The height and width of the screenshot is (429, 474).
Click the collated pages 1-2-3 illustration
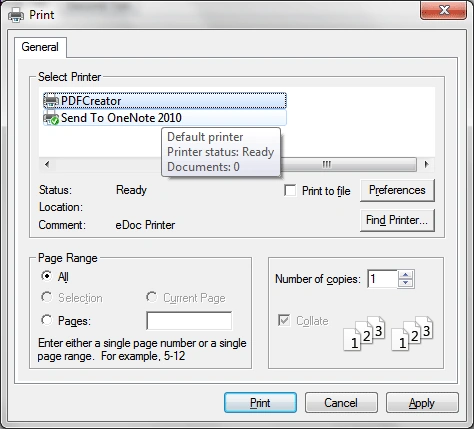(x=388, y=333)
